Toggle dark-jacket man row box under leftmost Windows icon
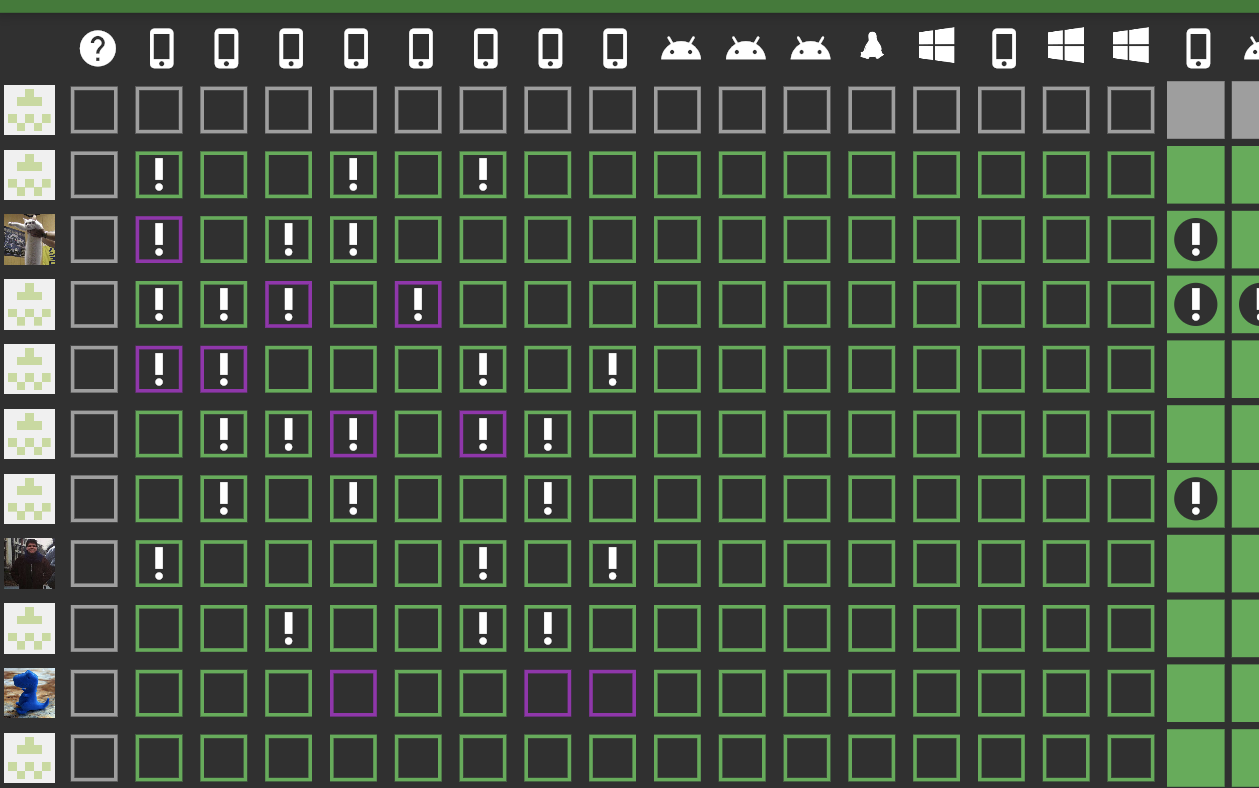 tap(937, 563)
